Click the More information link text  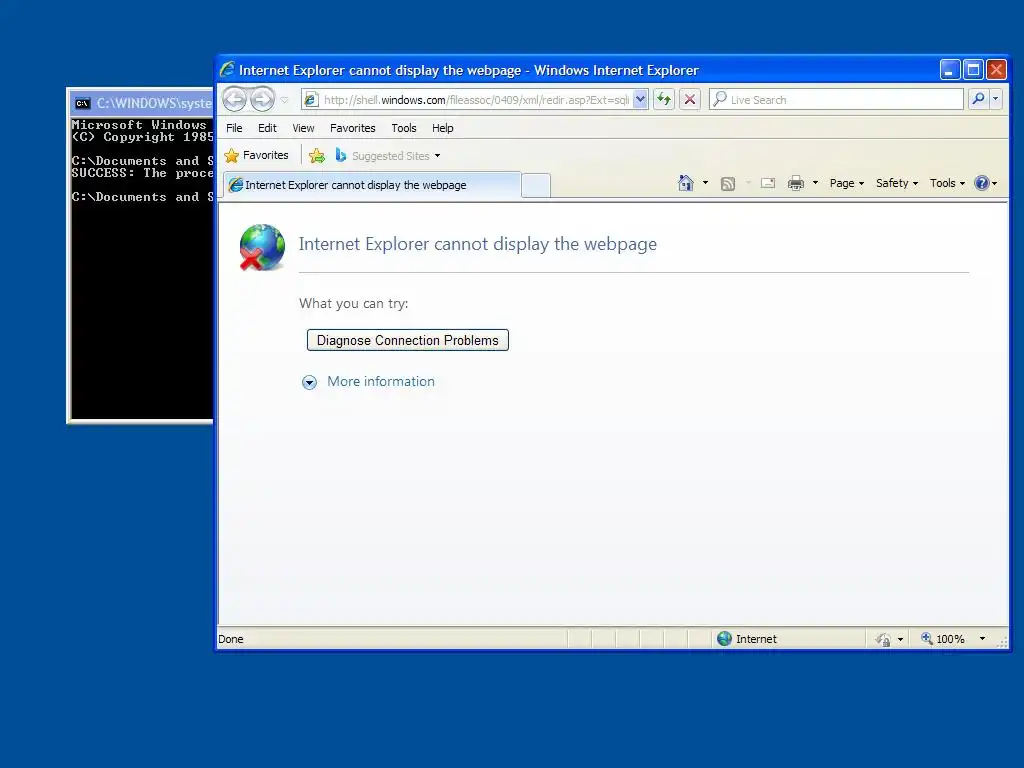pos(381,381)
